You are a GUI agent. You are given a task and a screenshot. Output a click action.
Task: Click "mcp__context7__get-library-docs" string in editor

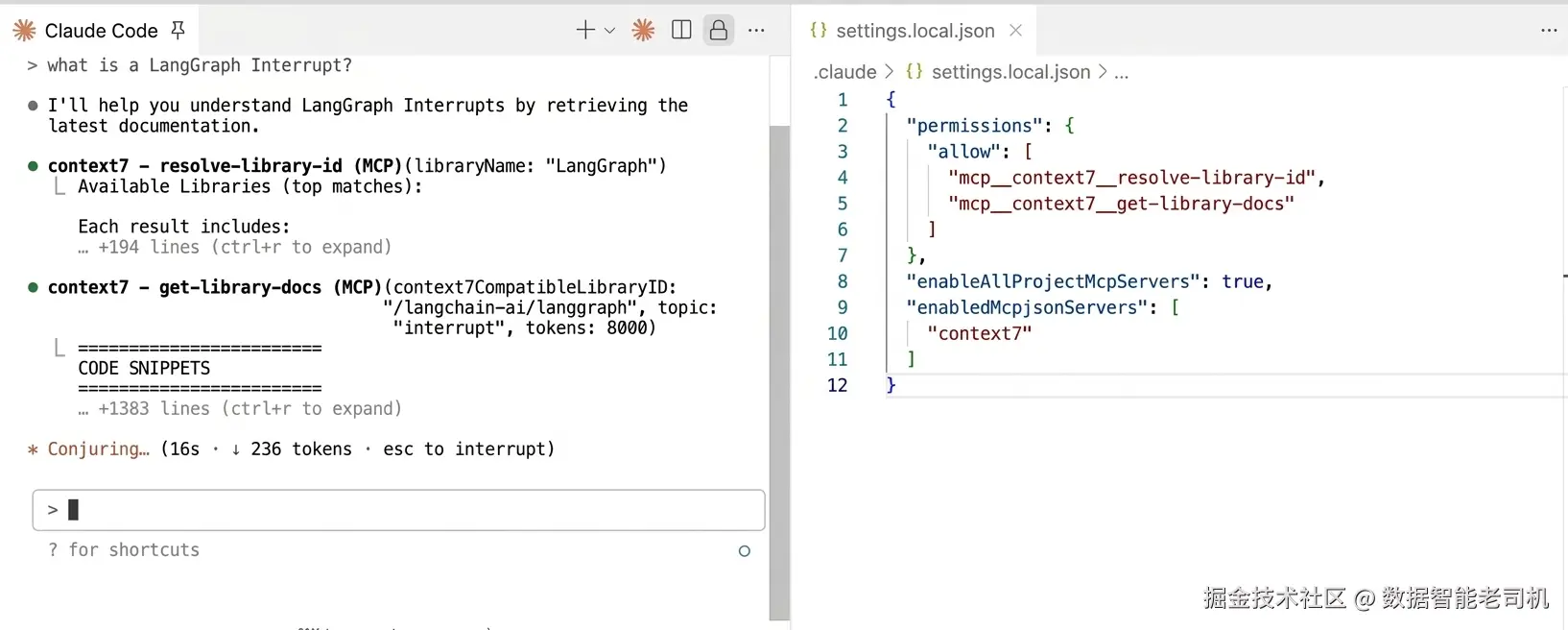click(x=1121, y=204)
